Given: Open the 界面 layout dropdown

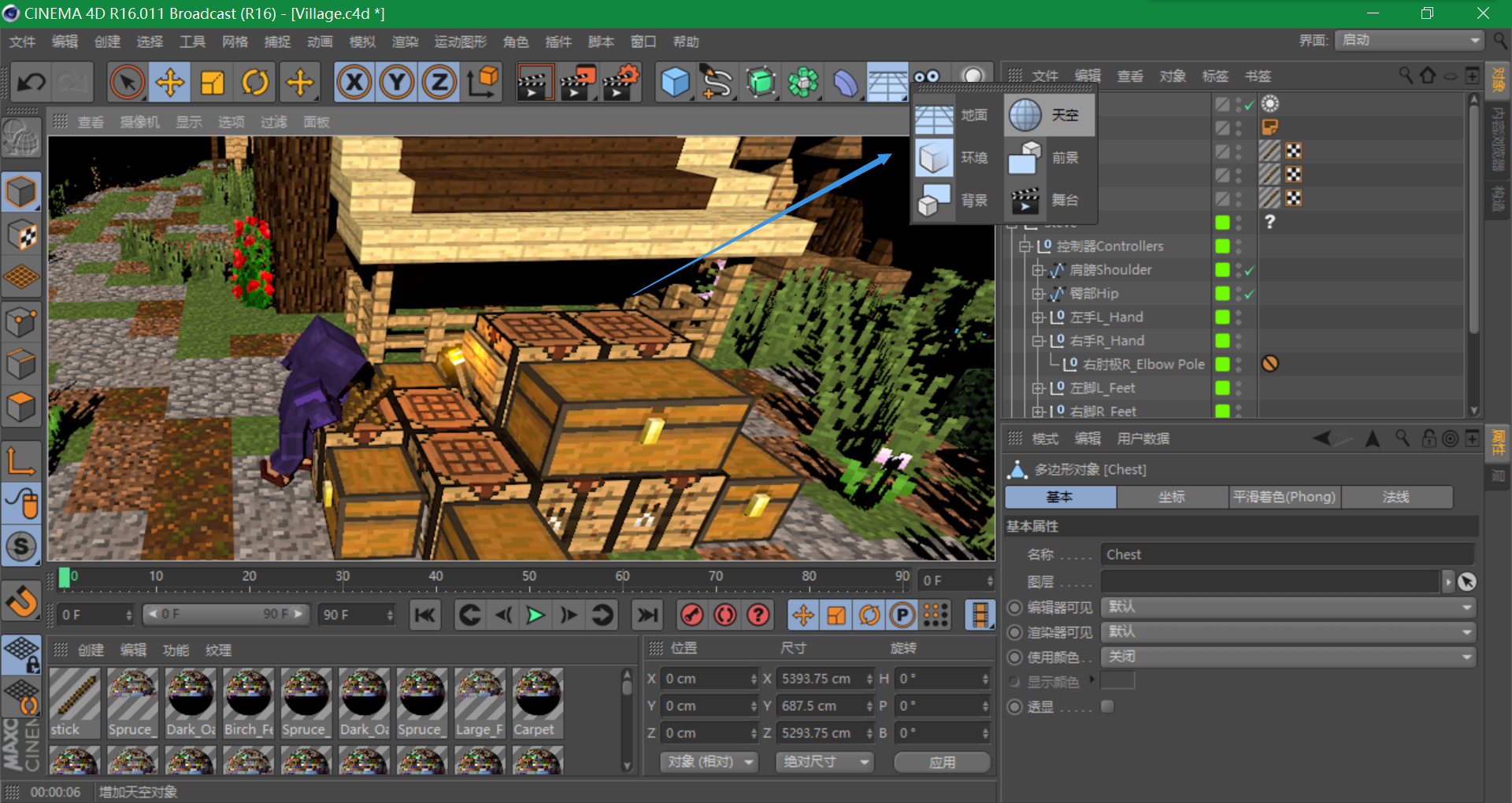Looking at the screenshot, I should (x=1409, y=40).
